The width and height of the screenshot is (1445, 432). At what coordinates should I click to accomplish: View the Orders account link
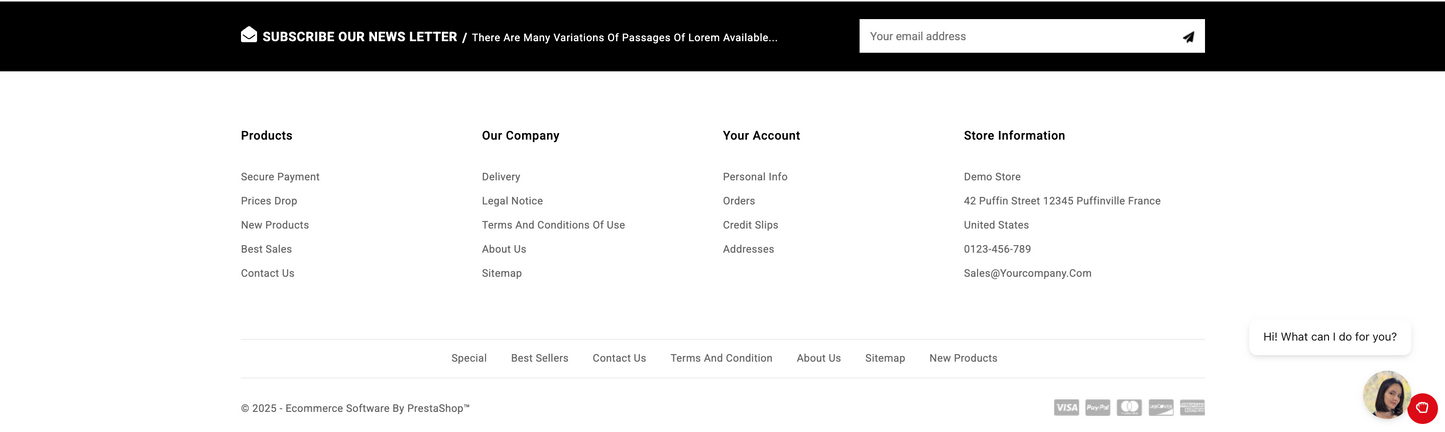pos(739,201)
